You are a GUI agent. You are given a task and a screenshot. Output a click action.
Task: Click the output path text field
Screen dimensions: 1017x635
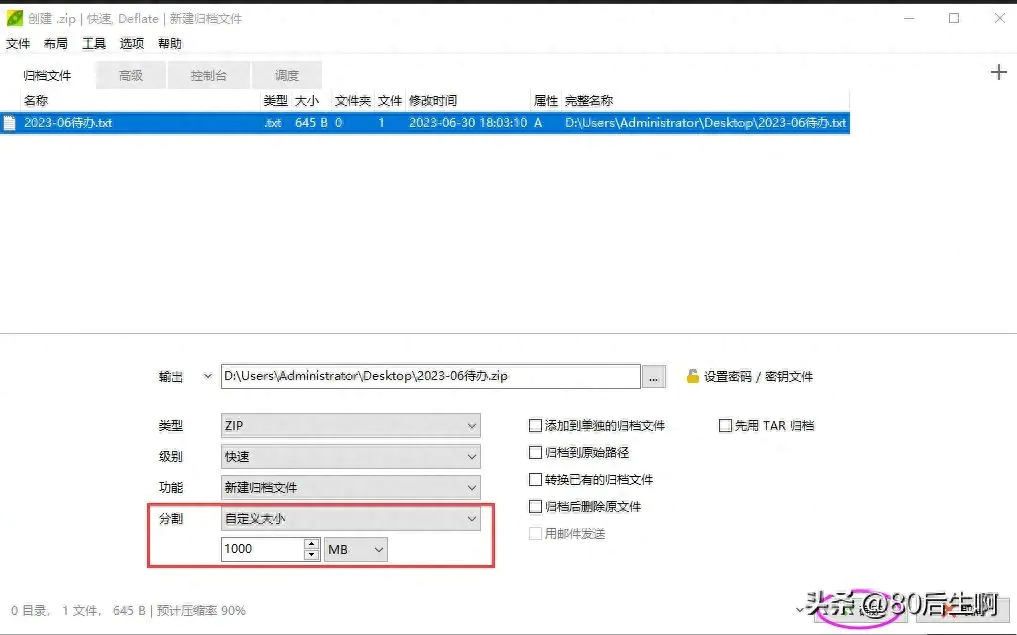click(x=430, y=376)
